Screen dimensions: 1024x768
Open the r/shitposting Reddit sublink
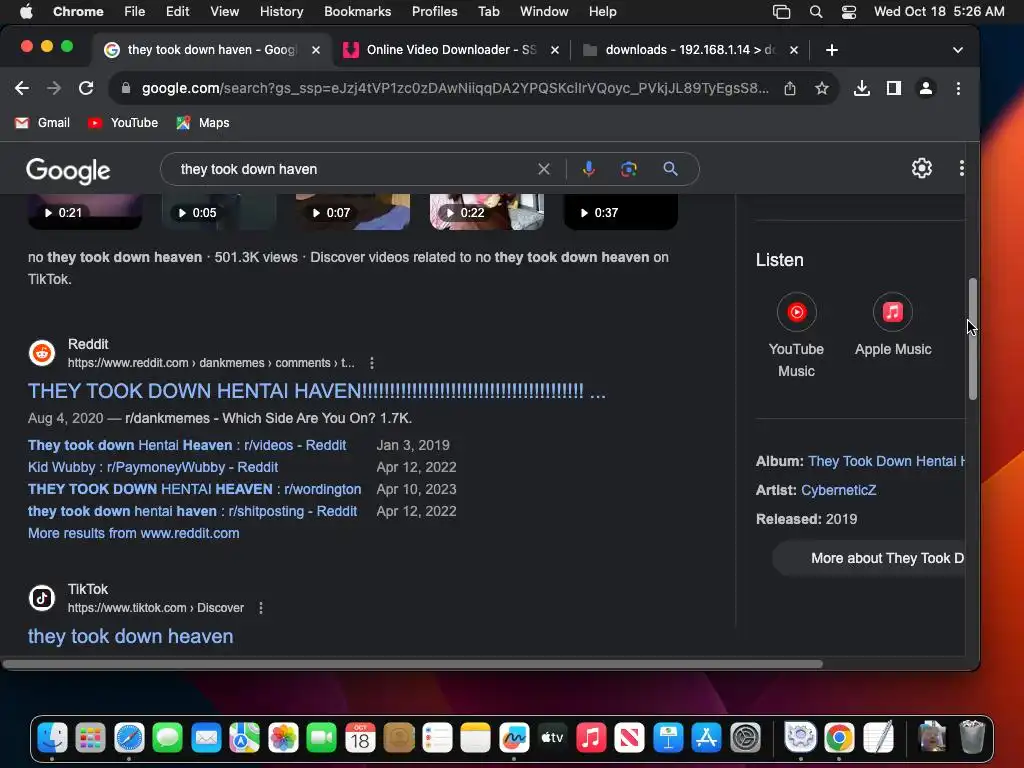point(192,511)
